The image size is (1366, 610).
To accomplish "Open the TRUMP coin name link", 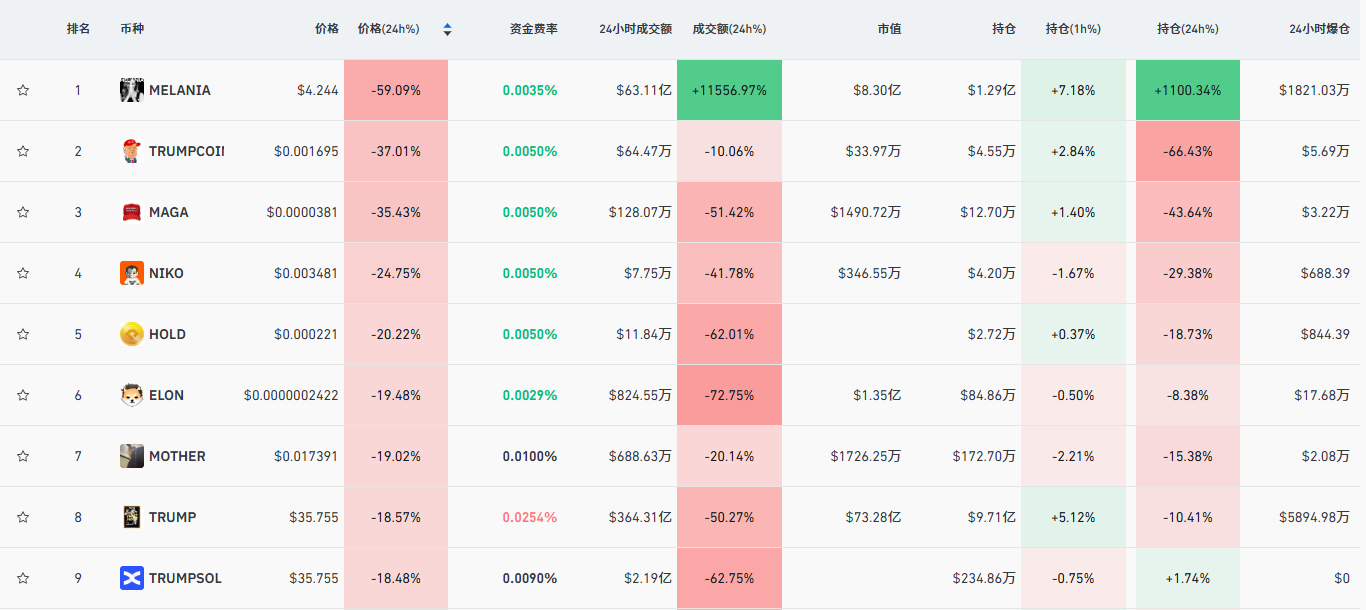I will coord(172,517).
